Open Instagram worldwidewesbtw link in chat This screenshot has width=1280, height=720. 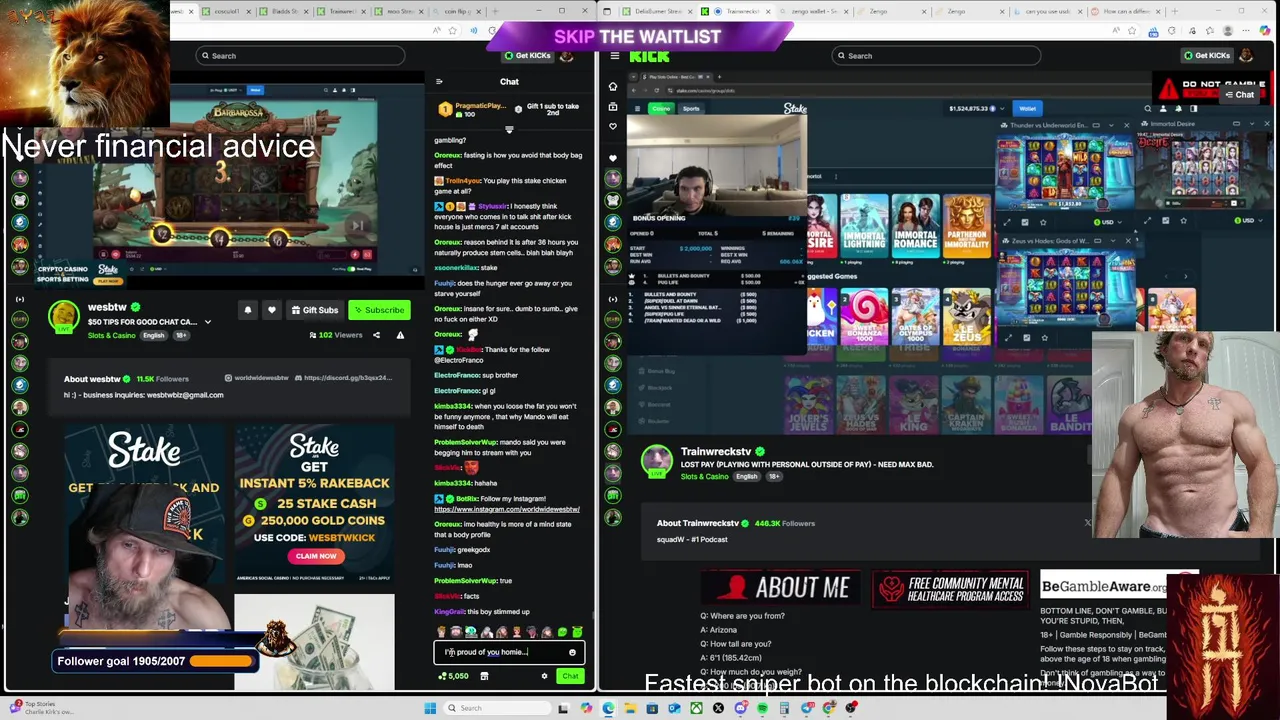click(507, 509)
